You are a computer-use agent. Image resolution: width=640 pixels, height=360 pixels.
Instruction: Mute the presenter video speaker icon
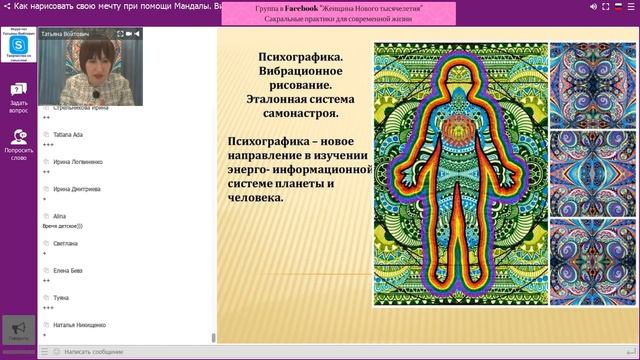tap(137, 34)
